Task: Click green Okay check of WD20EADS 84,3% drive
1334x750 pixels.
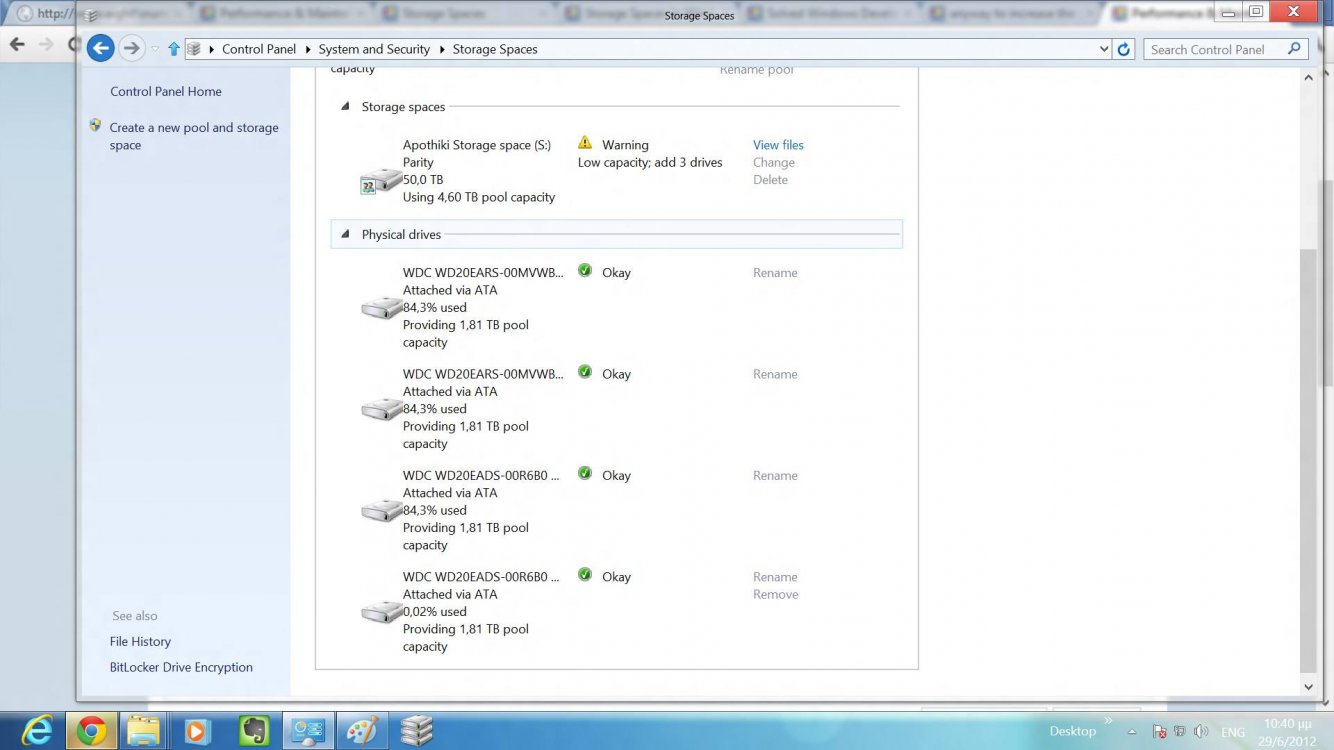Action: [585, 473]
